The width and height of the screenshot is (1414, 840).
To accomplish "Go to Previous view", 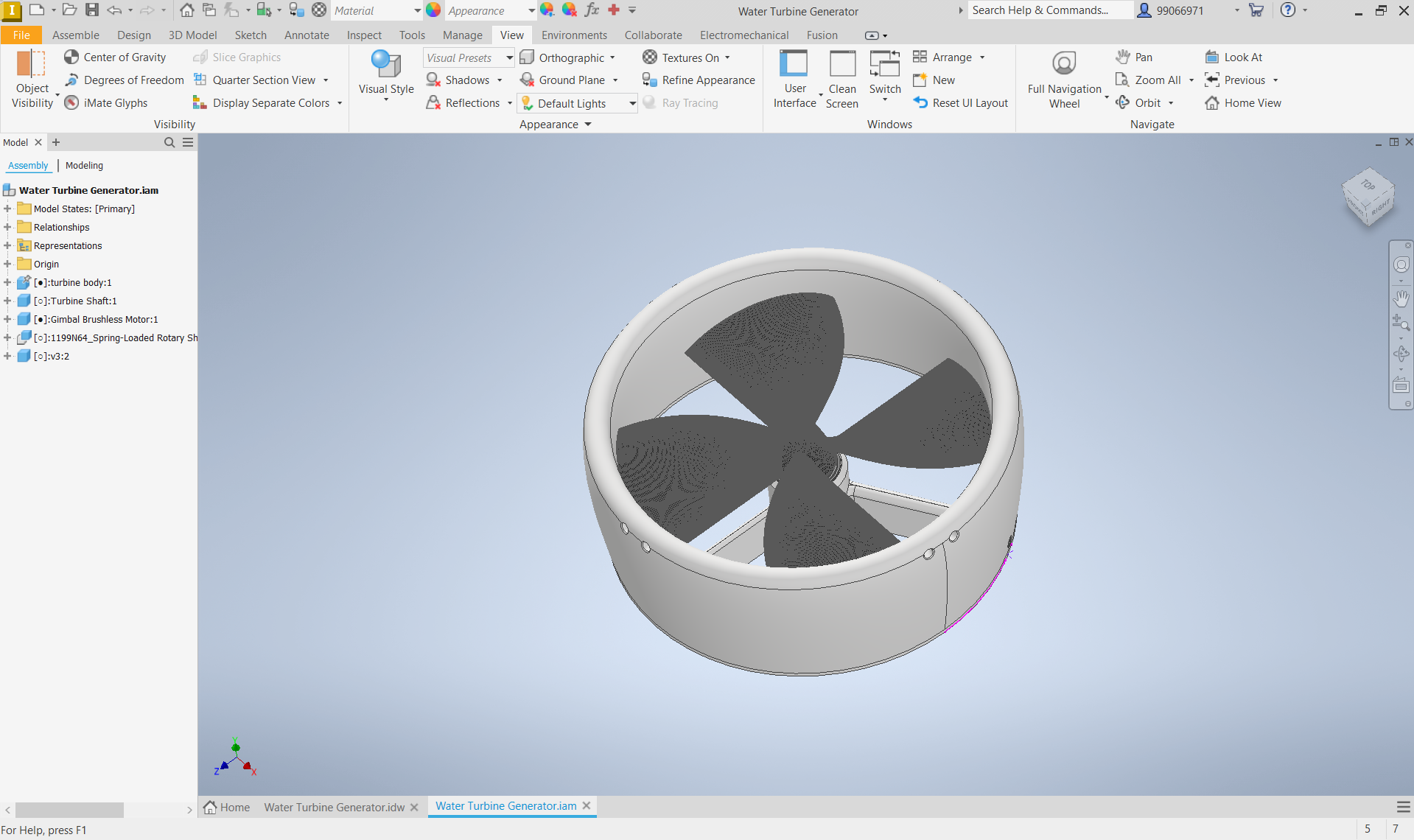I will (1235, 80).
